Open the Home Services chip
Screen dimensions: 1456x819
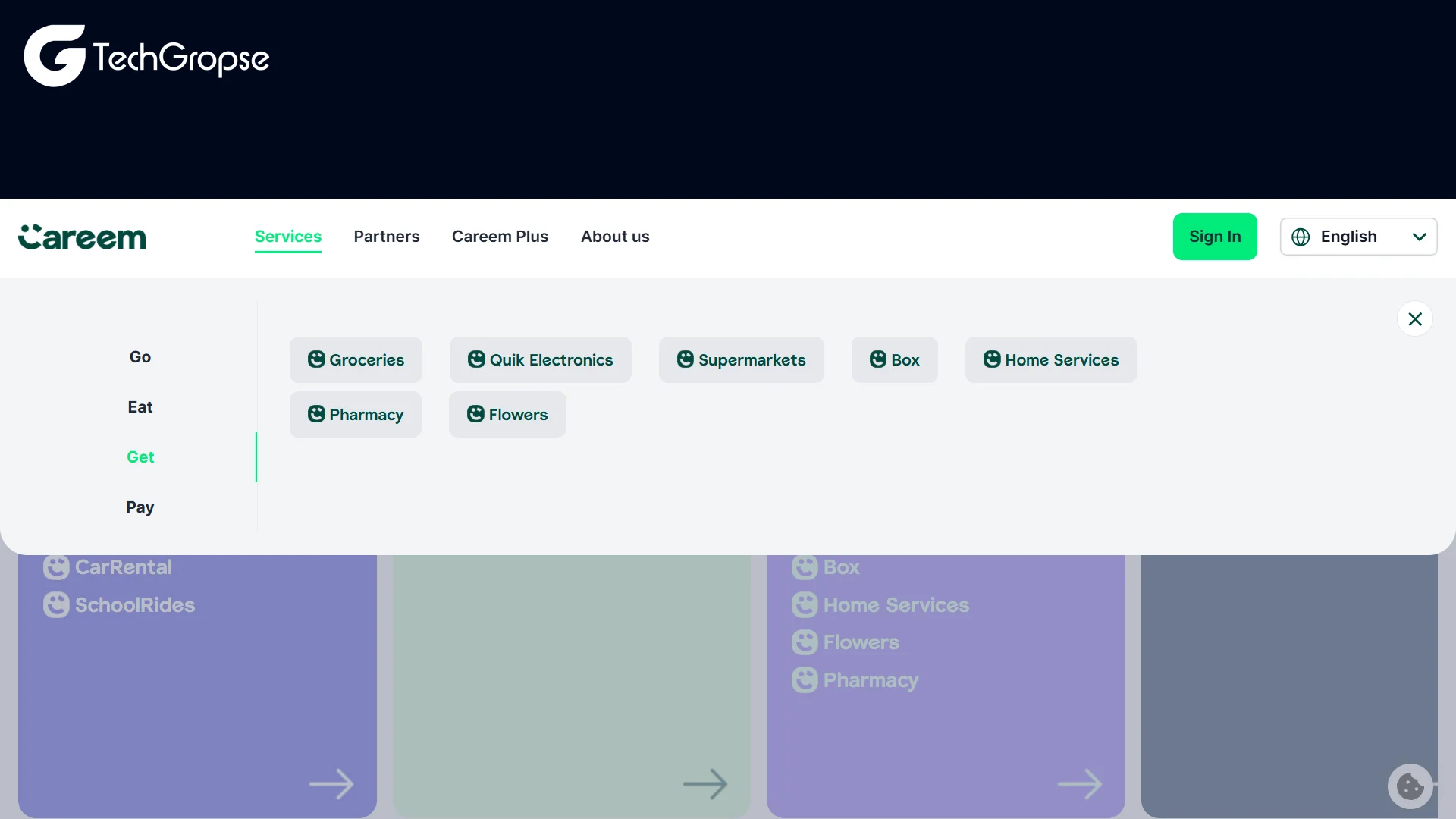point(1051,359)
